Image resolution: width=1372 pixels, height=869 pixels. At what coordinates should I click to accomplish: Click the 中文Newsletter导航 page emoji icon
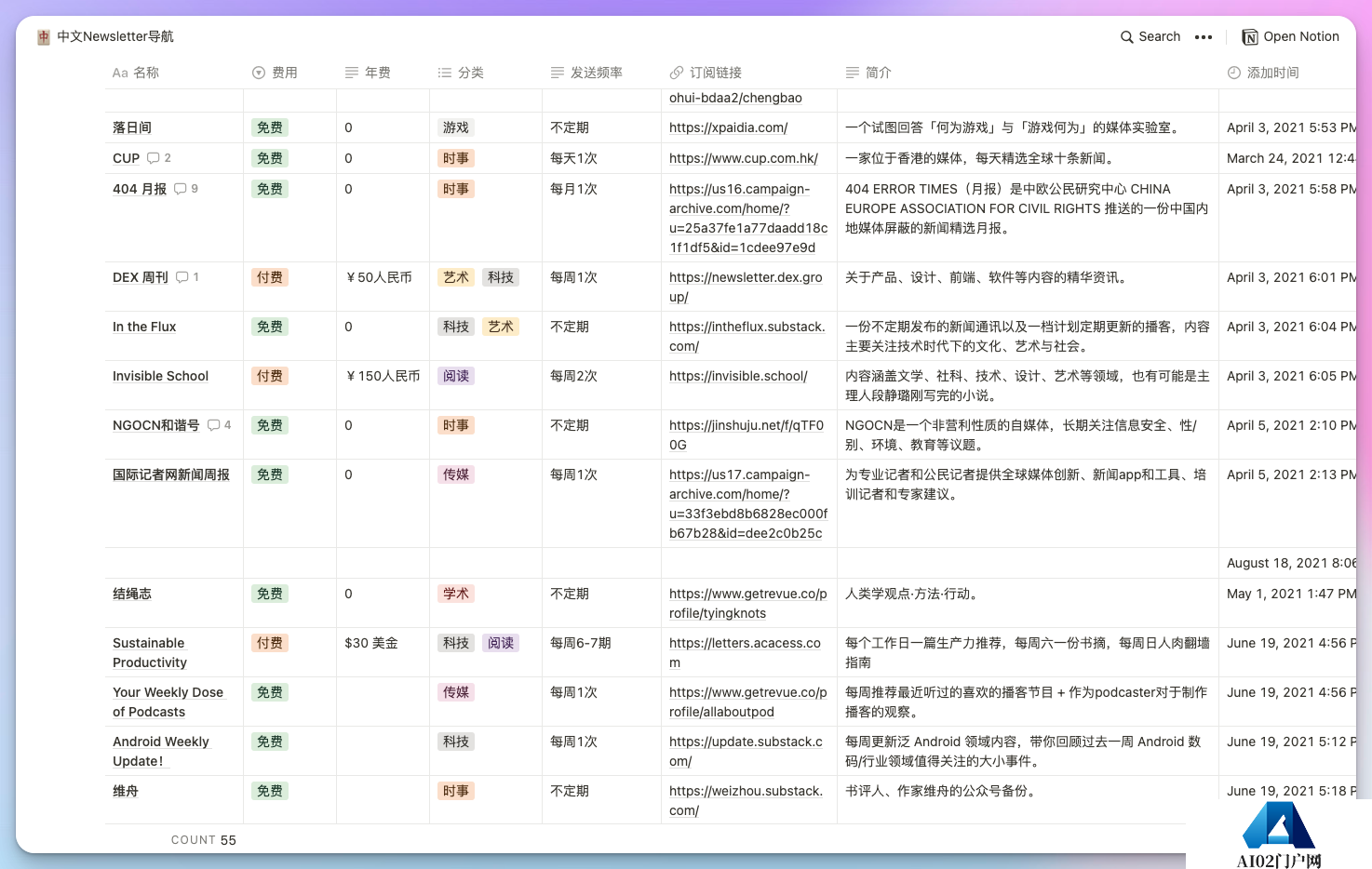(x=44, y=37)
